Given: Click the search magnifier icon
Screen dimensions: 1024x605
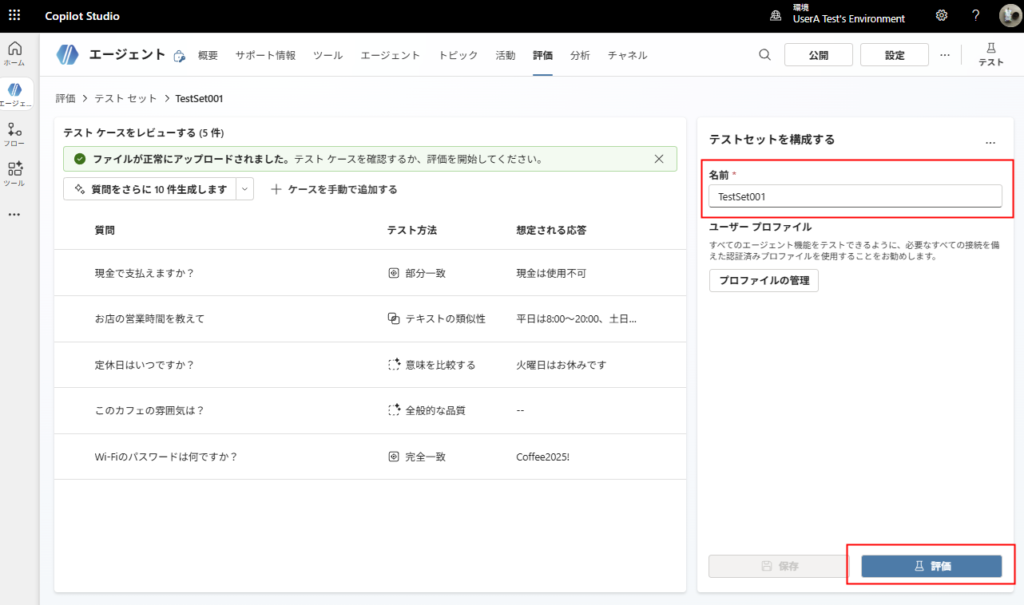Looking at the screenshot, I should point(765,55).
